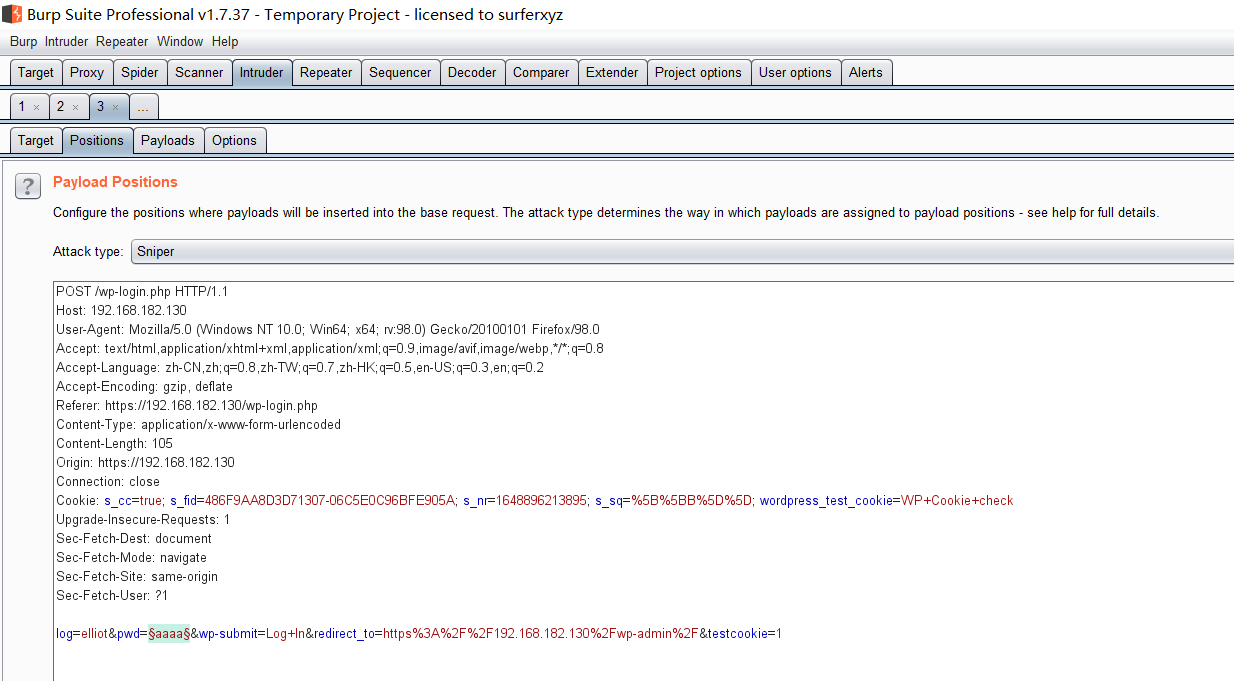Click the Content-Length: 105 line
The width and height of the screenshot is (1234, 681).
click(114, 443)
